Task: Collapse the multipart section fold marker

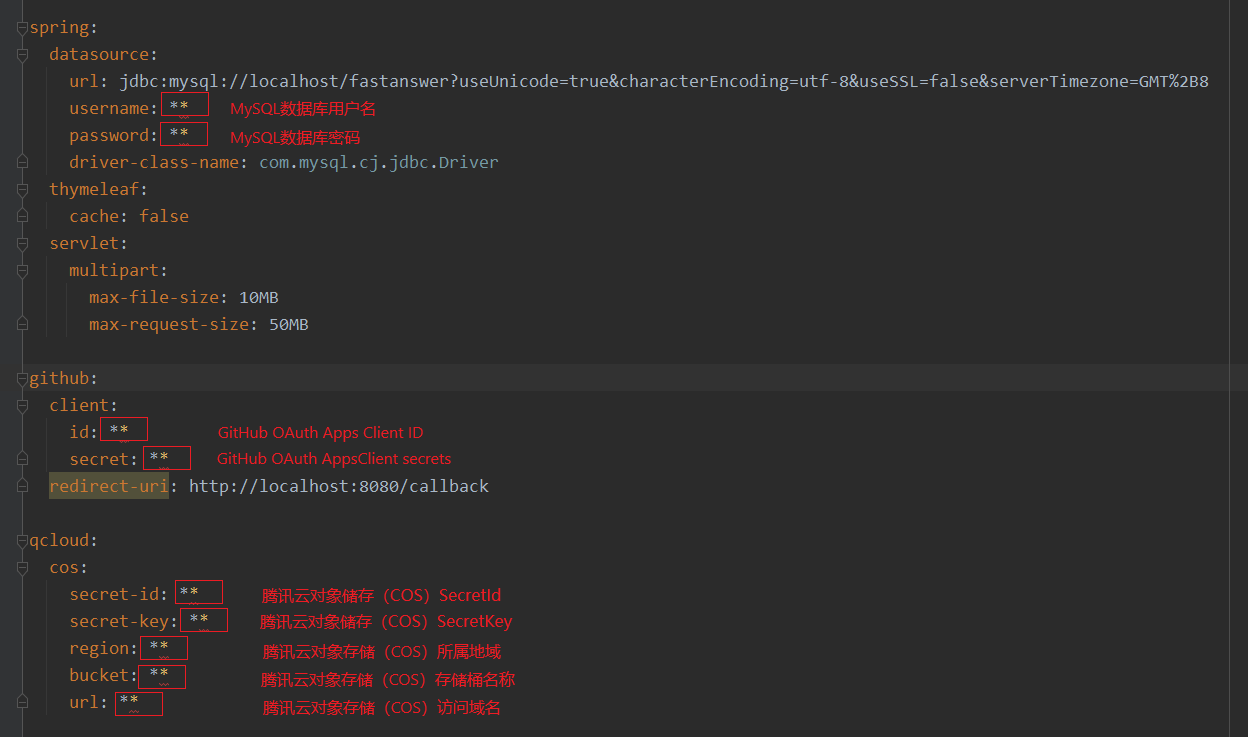Action: [22, 271]
